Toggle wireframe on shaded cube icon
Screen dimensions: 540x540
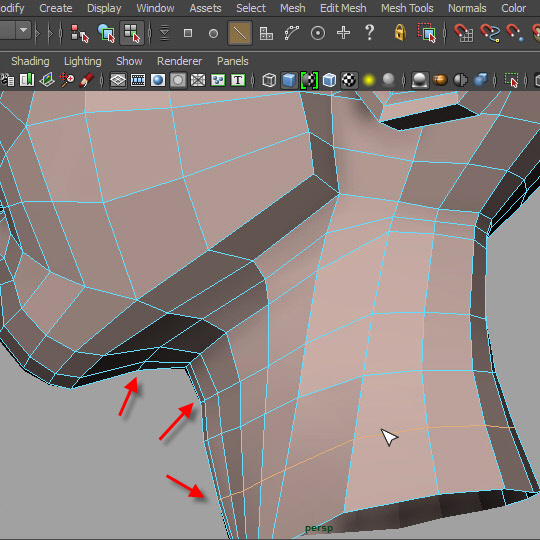(329, 80)
